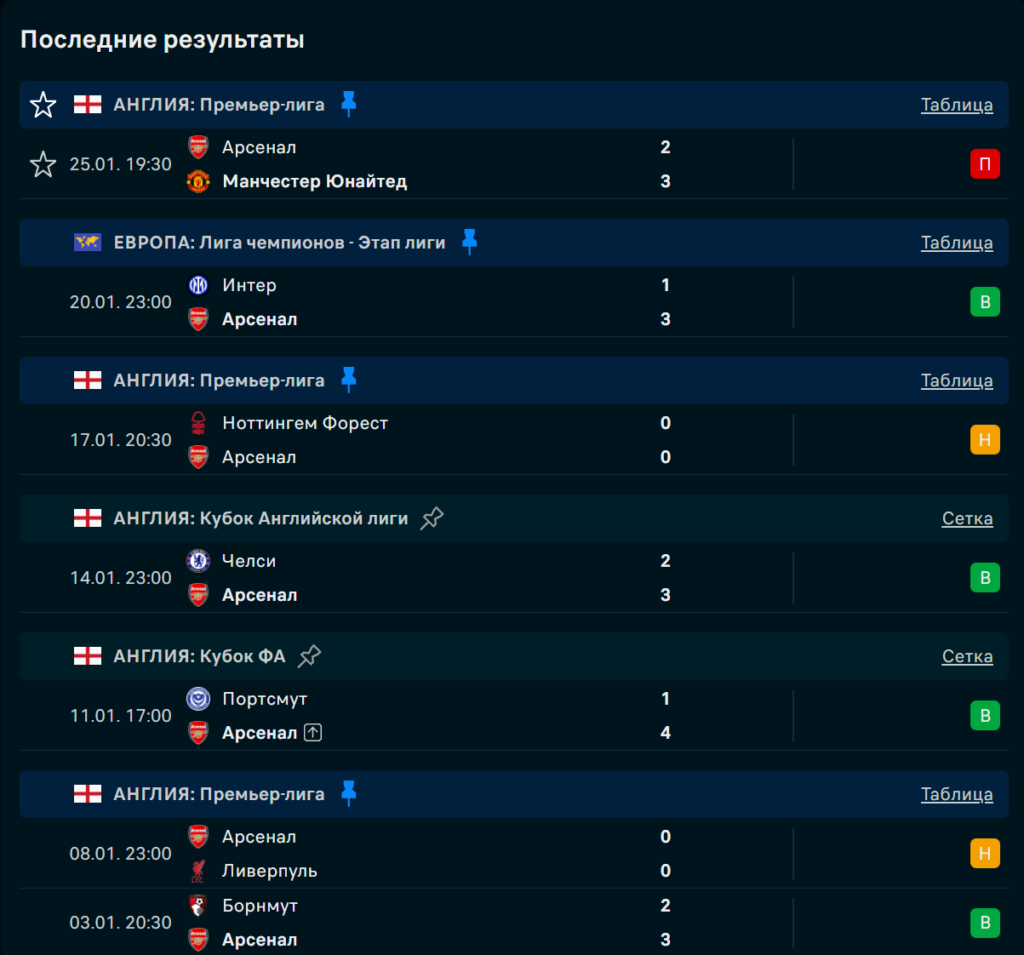This screenshot has height=955, width=1024.
Task: Click the Chelsea club crest
Action: click(x=198, y=561)
